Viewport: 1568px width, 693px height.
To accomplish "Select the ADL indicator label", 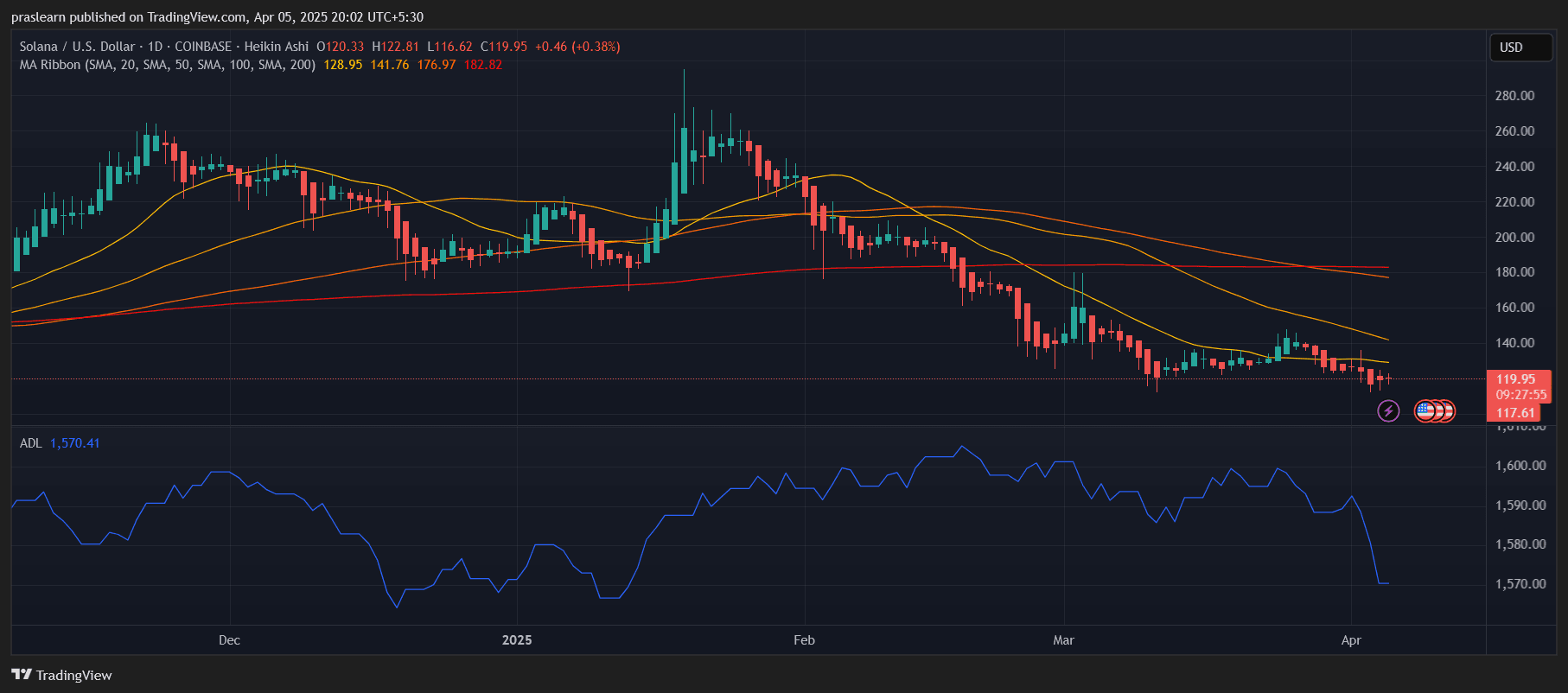I will [30, 443].
